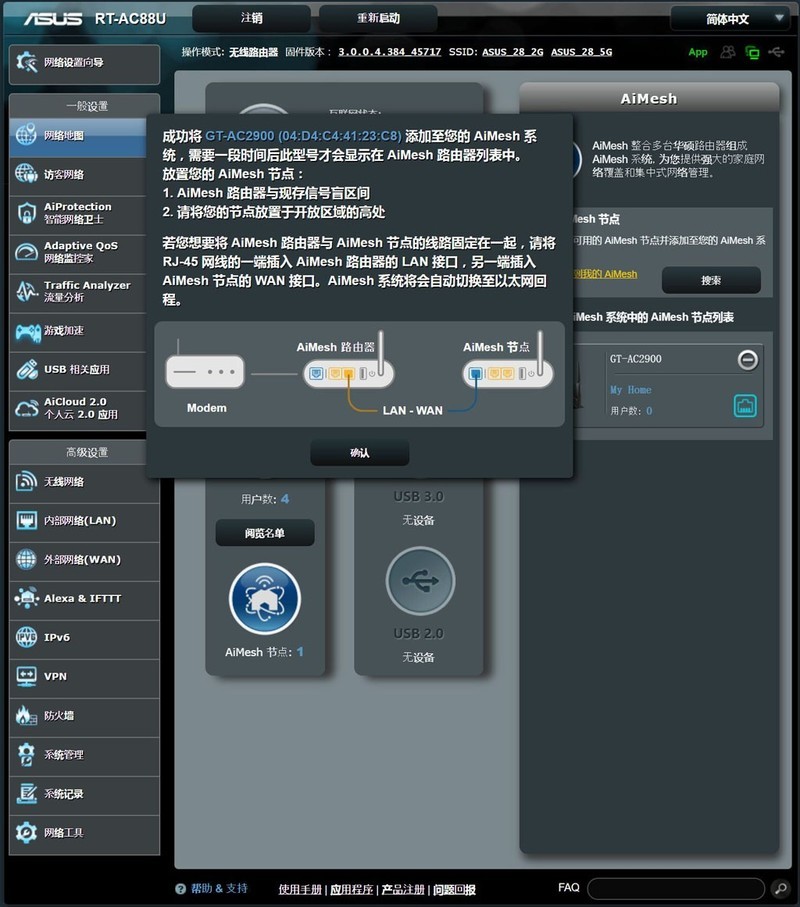Screen dimensions: 800x907
Task: Open USB 相关应用 applications
Action: click(x=60, y=371)
